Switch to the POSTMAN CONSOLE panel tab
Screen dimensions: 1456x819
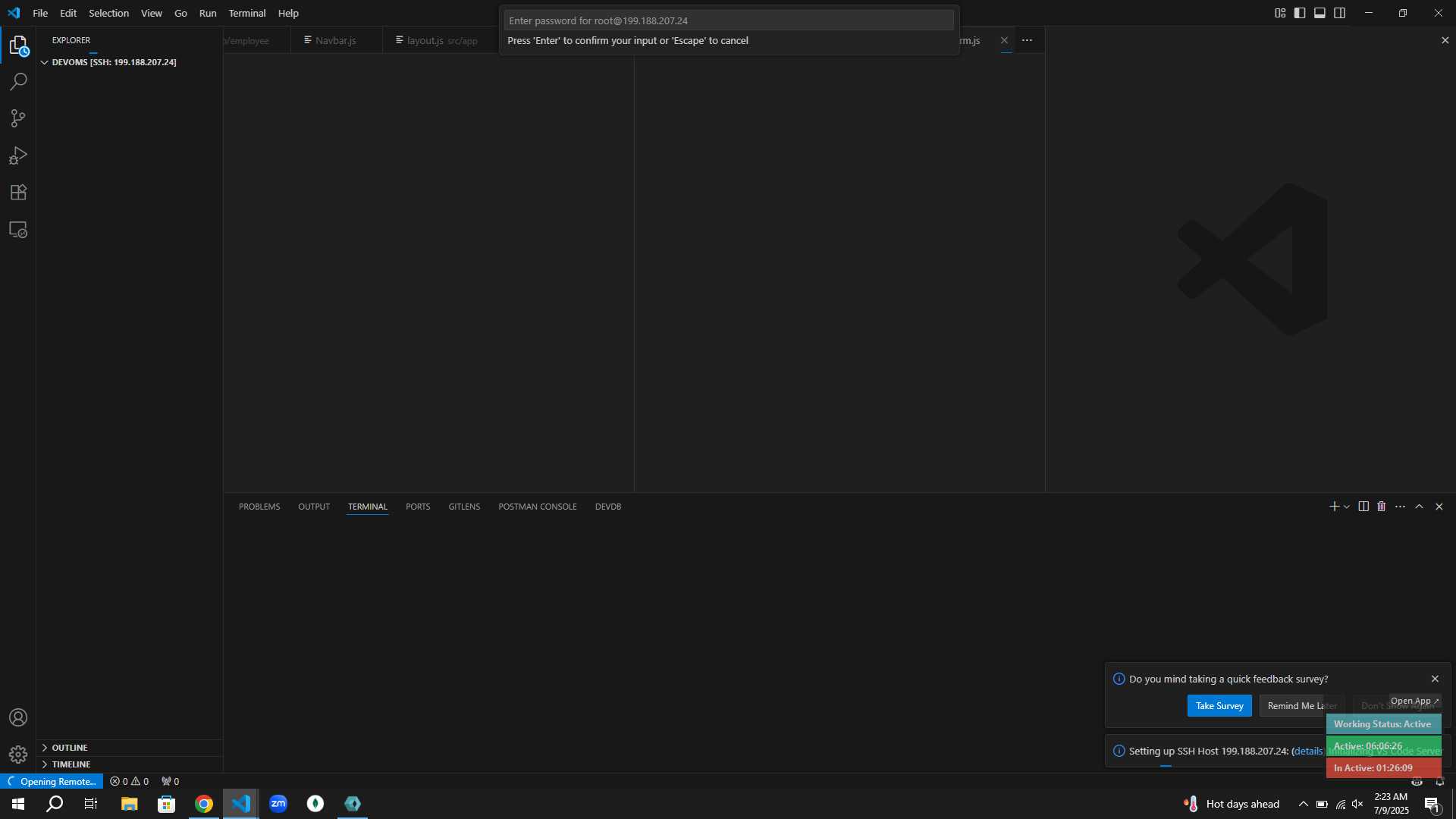[x=538, y=507]
